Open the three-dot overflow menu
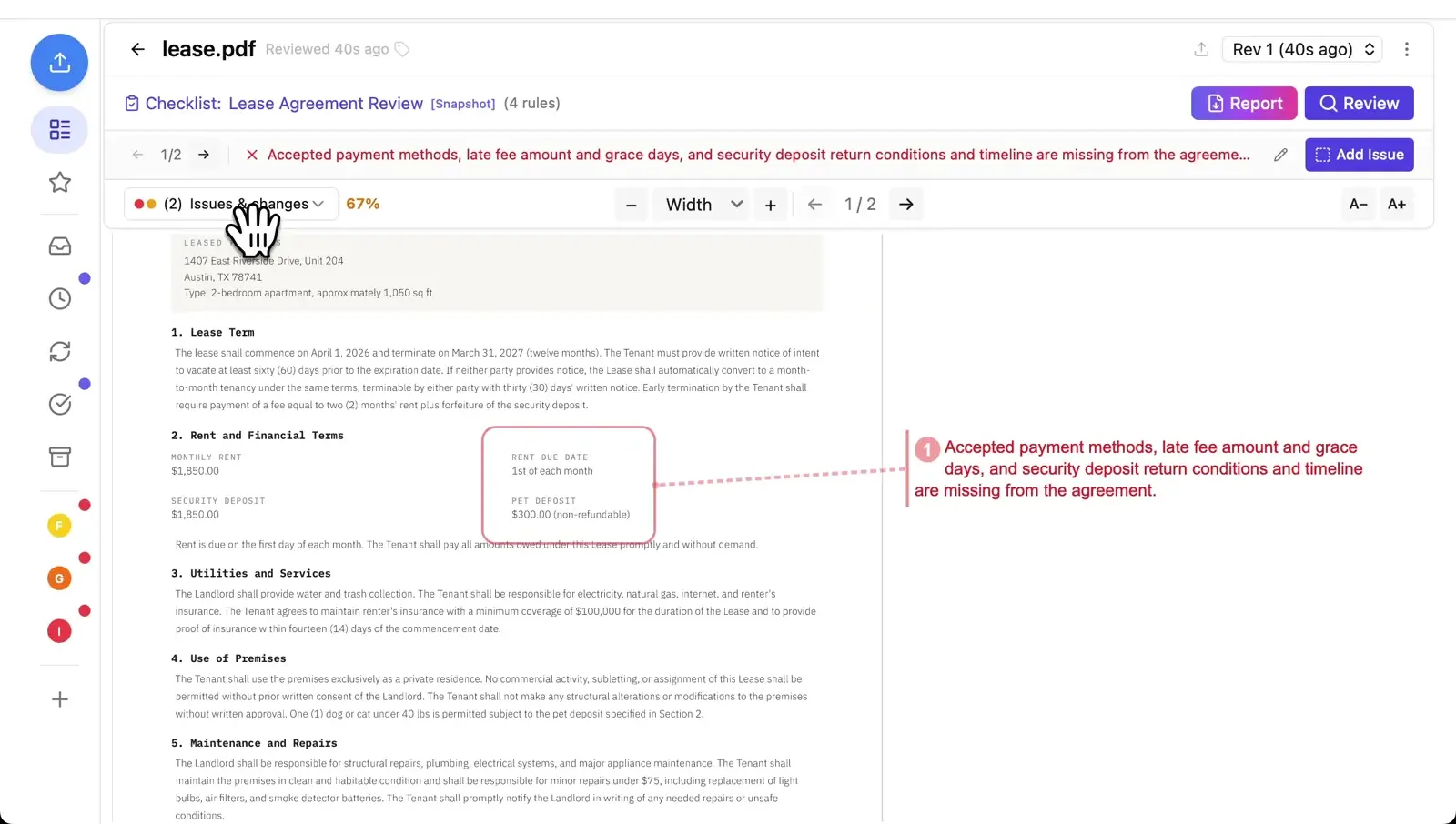 pos(1407,49)
